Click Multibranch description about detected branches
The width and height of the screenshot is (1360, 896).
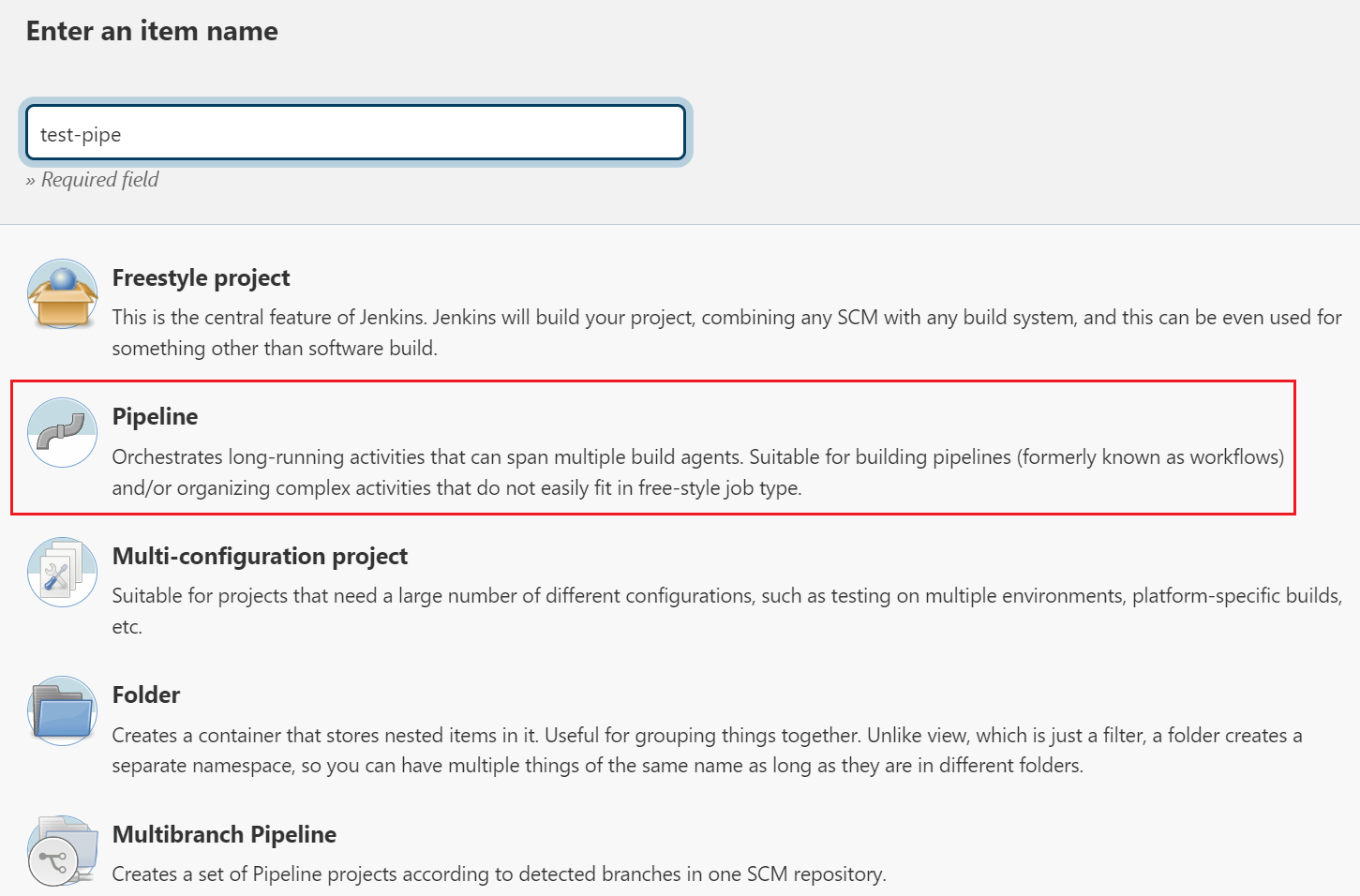coord(499,874)
